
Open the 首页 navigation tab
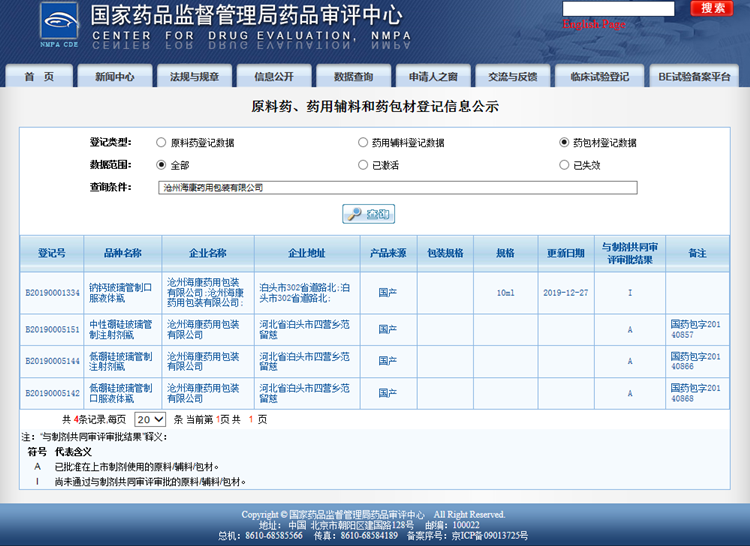point(40,77)
